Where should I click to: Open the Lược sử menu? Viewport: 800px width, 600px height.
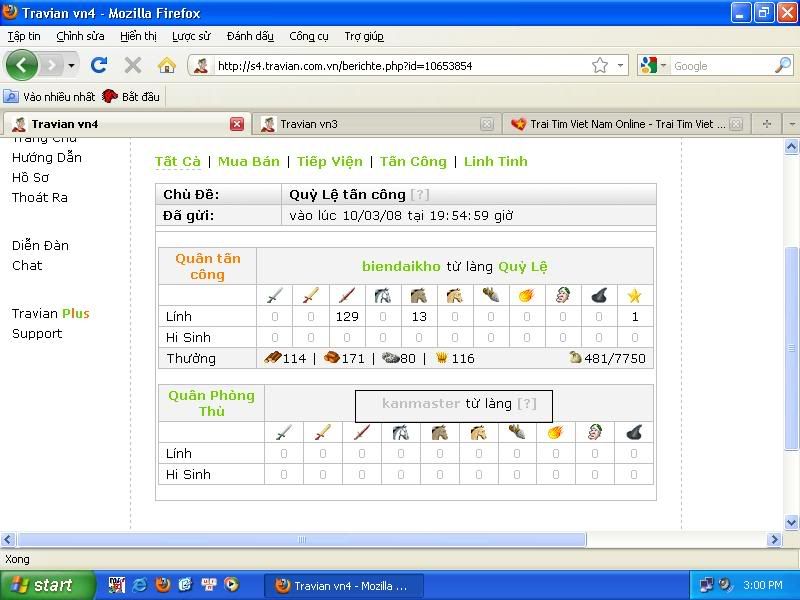pos(191,36)
